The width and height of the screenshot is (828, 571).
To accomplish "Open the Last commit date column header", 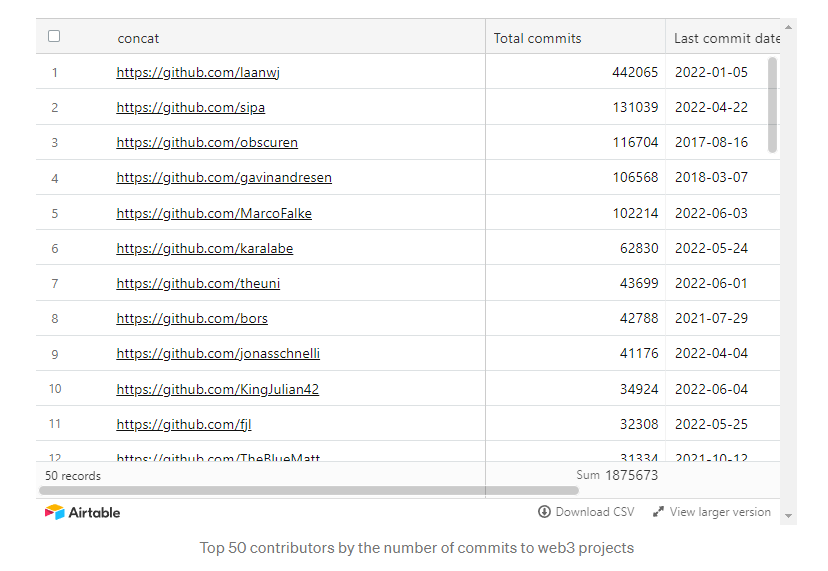I will click(726, 38).
